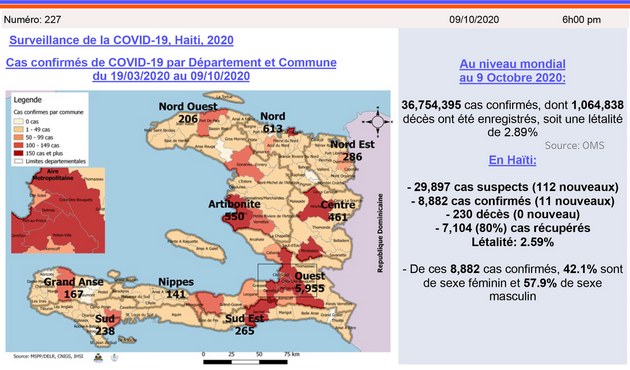630x370 pixels.
Task: Click the '1 - 49 cas' legend swatch
Action: 18,129
